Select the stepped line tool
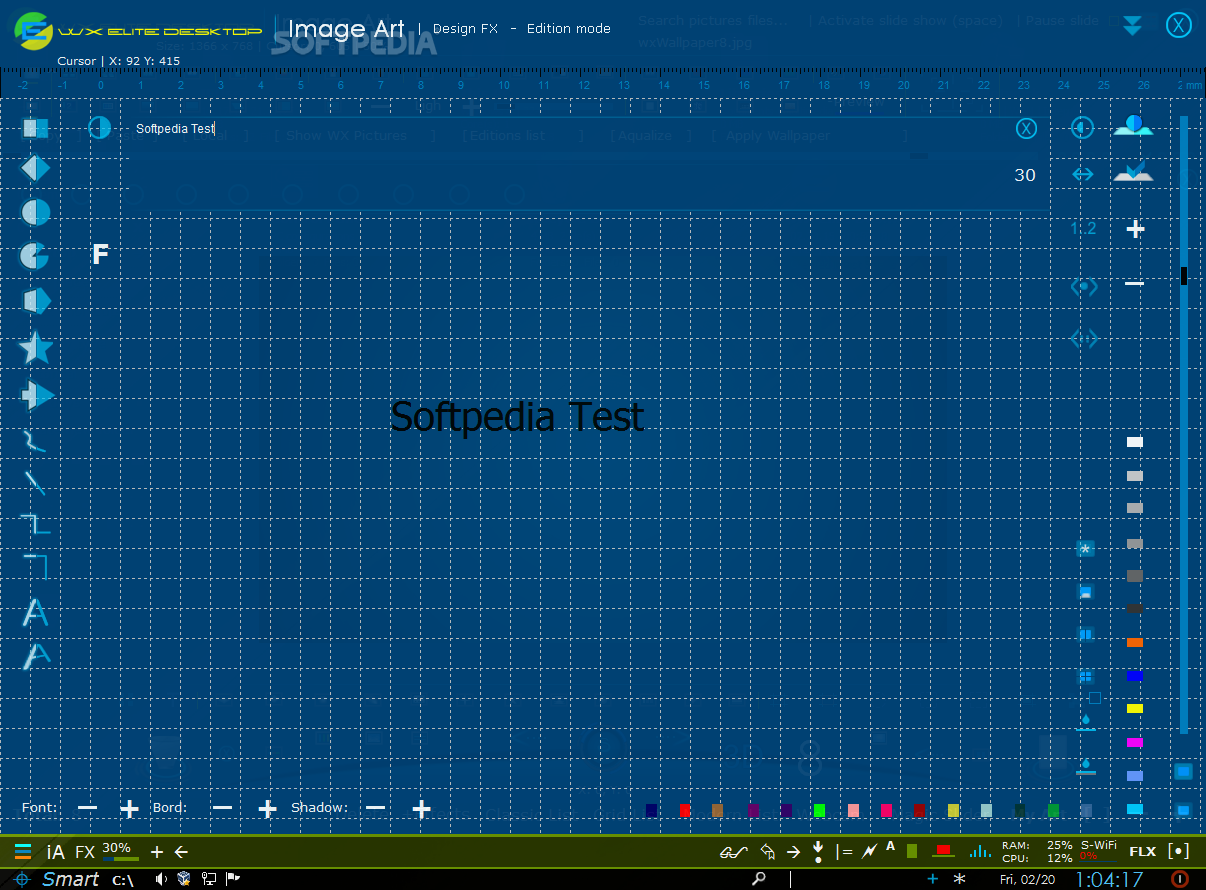 click(x=35, y=524)
